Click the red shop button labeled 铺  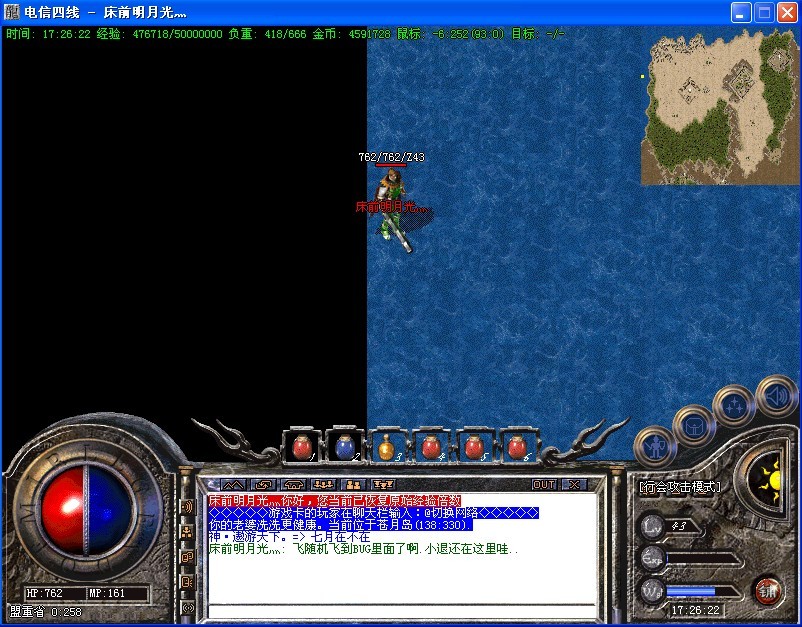point(767,591)
